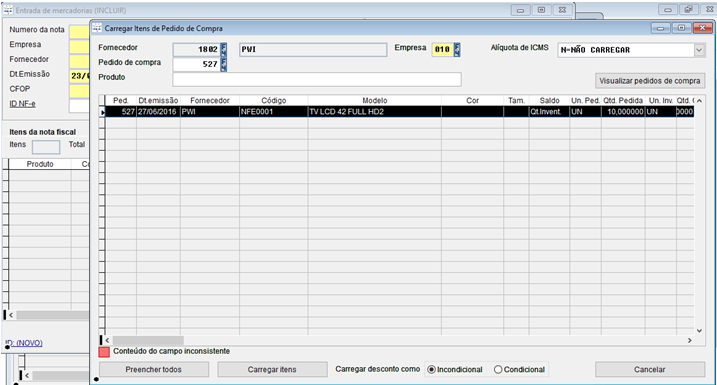717x385 pixels.
Task: Click the Carregar itens button
Action: coord(272,369)
